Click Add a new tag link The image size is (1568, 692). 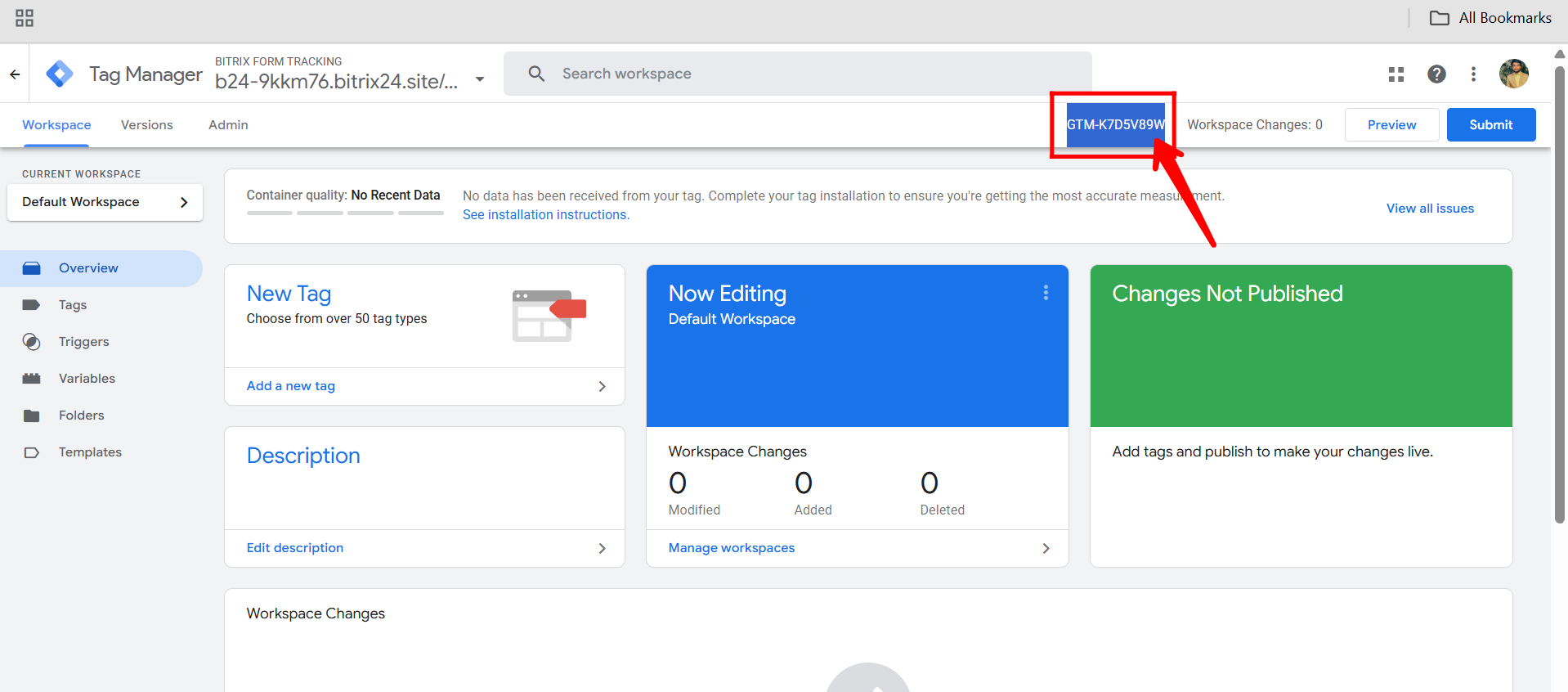[291, 386]
